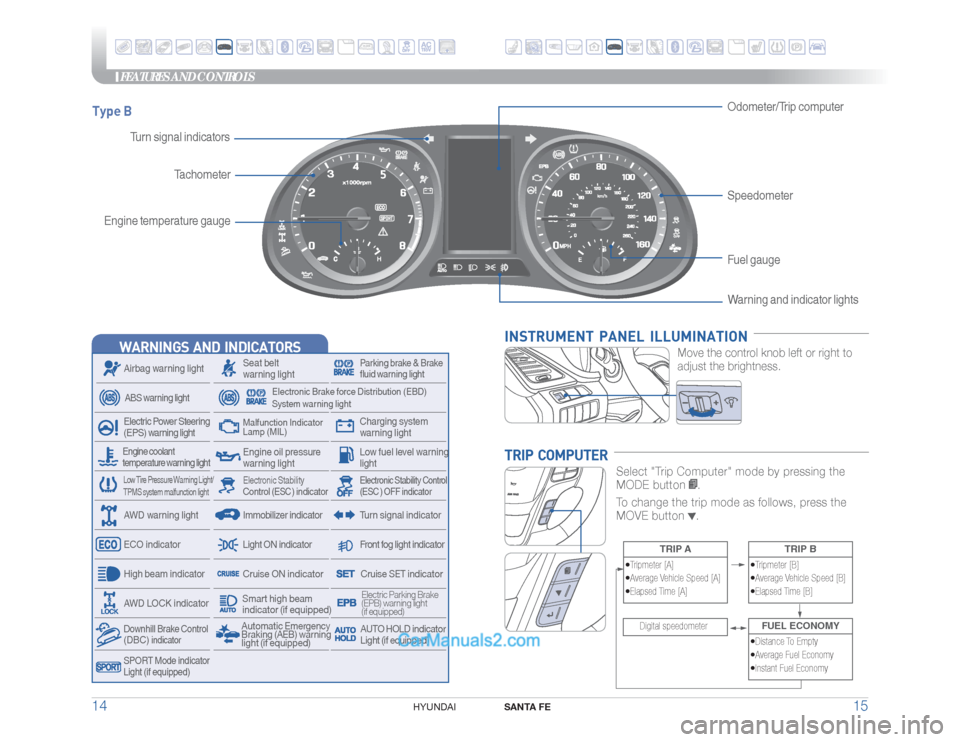
Task: Select the Light ON indicator icon
Action: [x=228, y=544]
